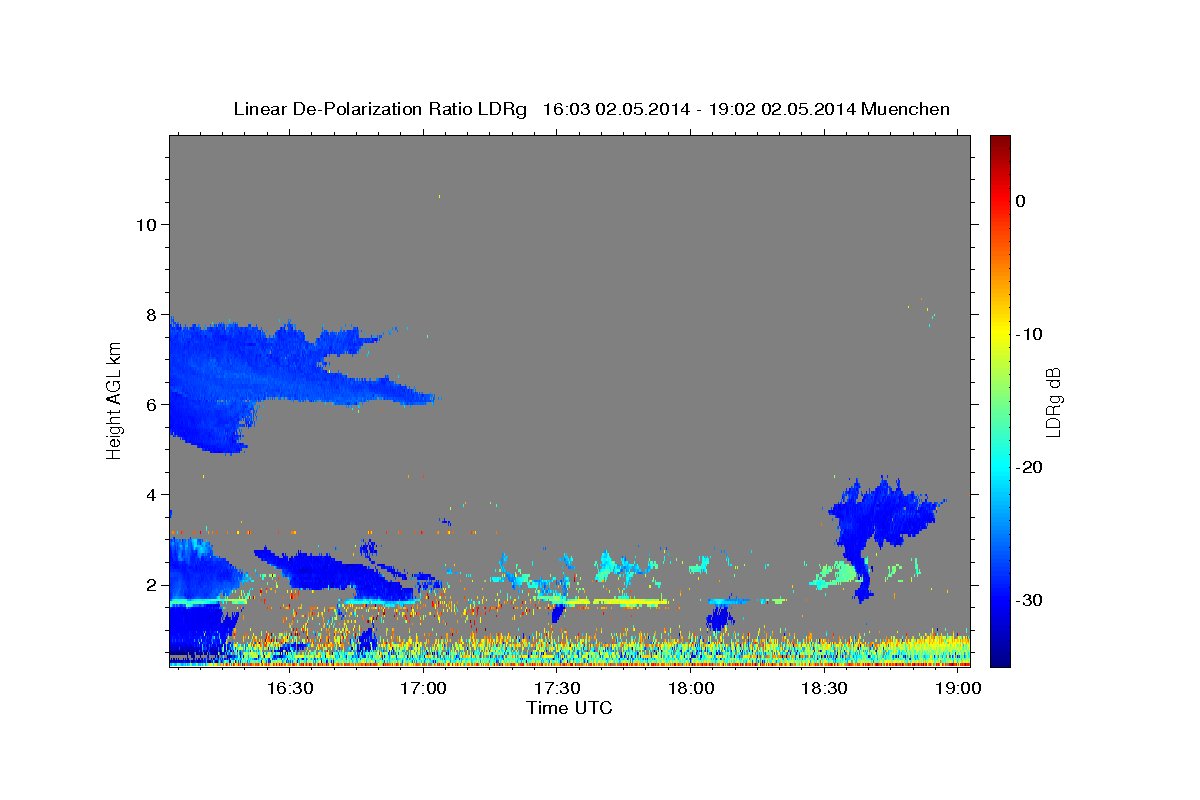The height and width of the screenshot is (800, 1200).
Task: Click the yellow region of the colorbar
Action: coord(1000,335)
